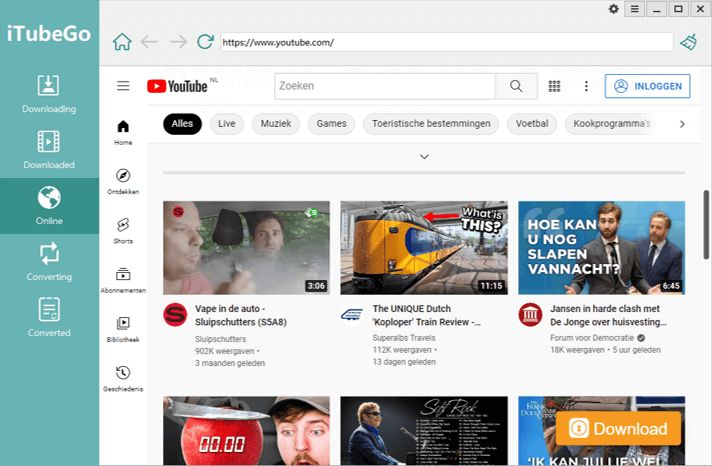
Task: Select Toeristische bestemmingen filter chip
Action: click(431, 124)
